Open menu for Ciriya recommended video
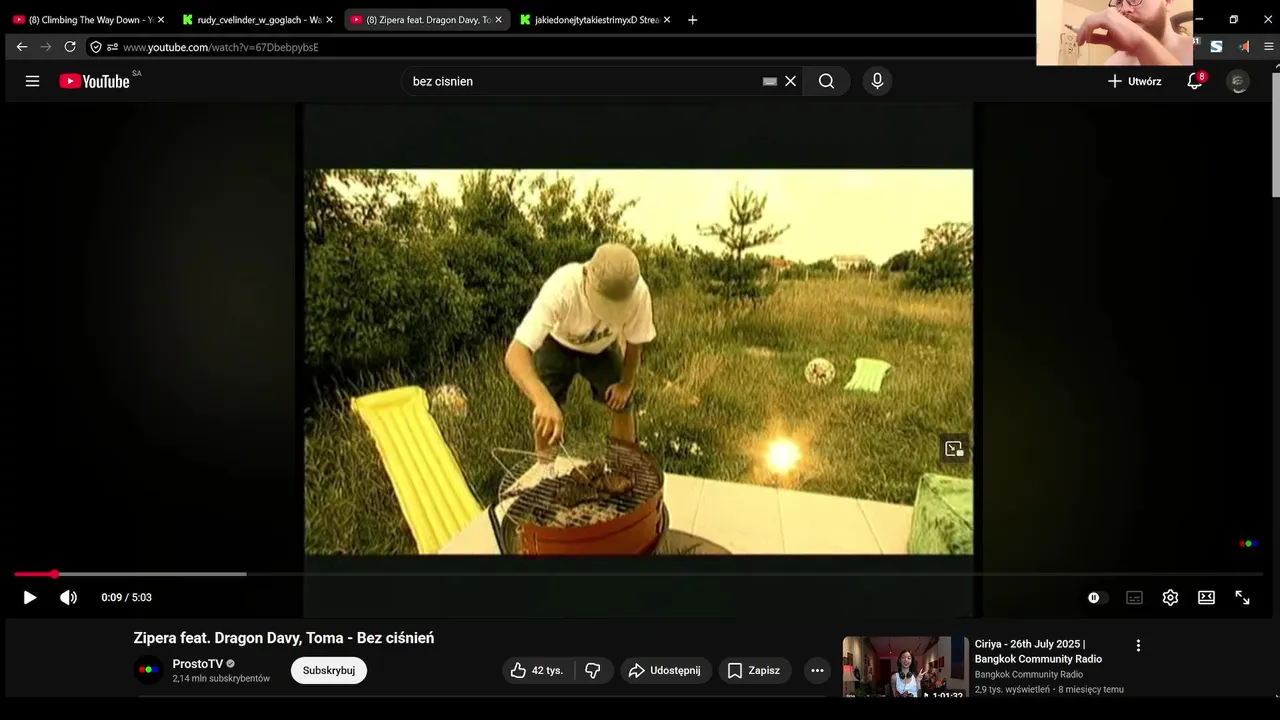The height and width of the screenshot is (720, 1280). [1138, 646]
